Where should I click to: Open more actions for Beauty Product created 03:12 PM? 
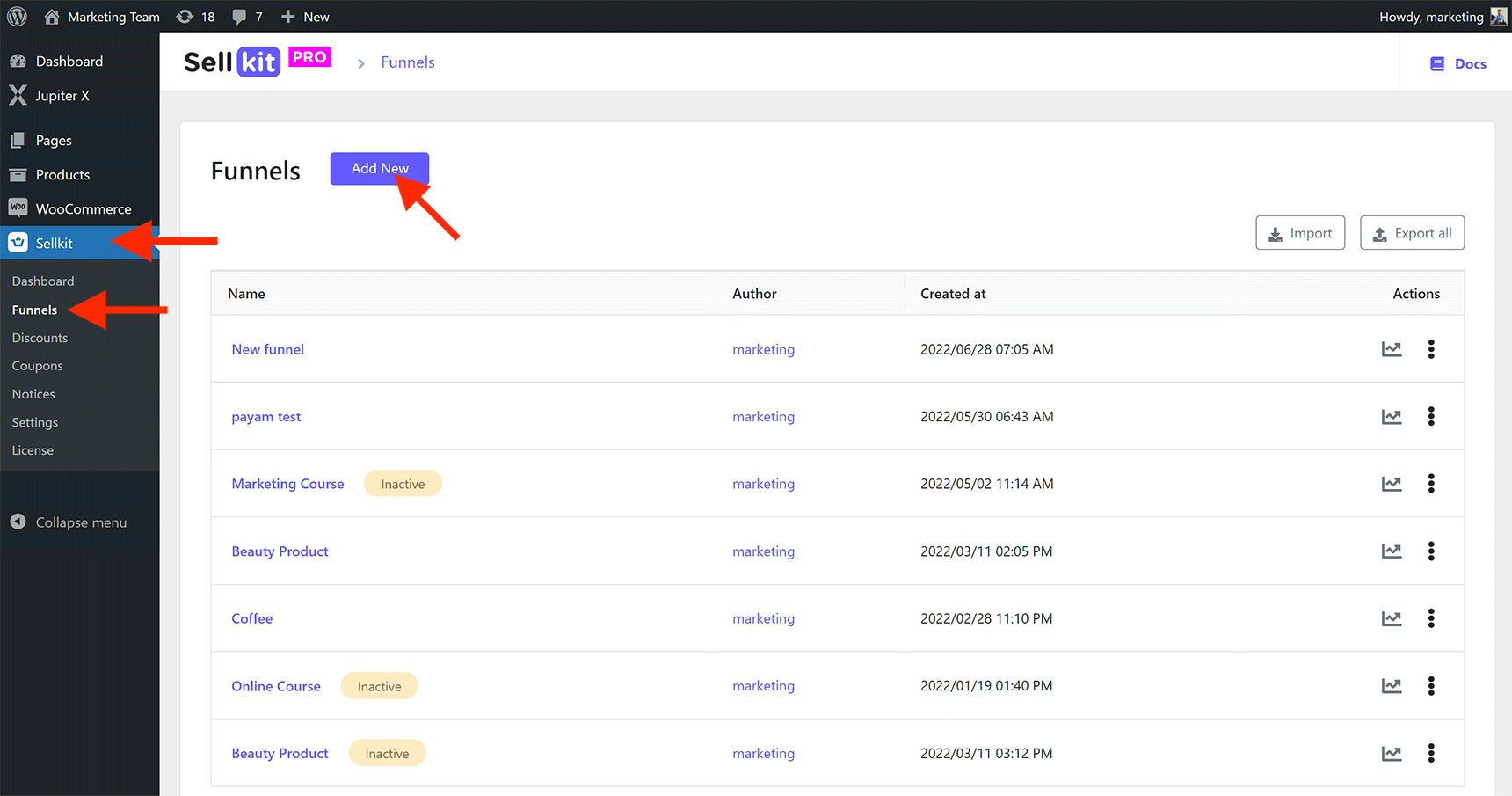(1431, 753)
